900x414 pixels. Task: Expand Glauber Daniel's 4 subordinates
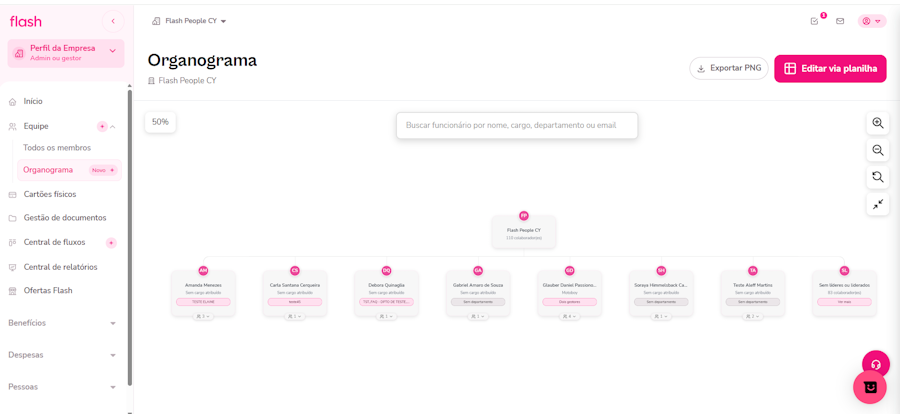(x=569, y=316)
